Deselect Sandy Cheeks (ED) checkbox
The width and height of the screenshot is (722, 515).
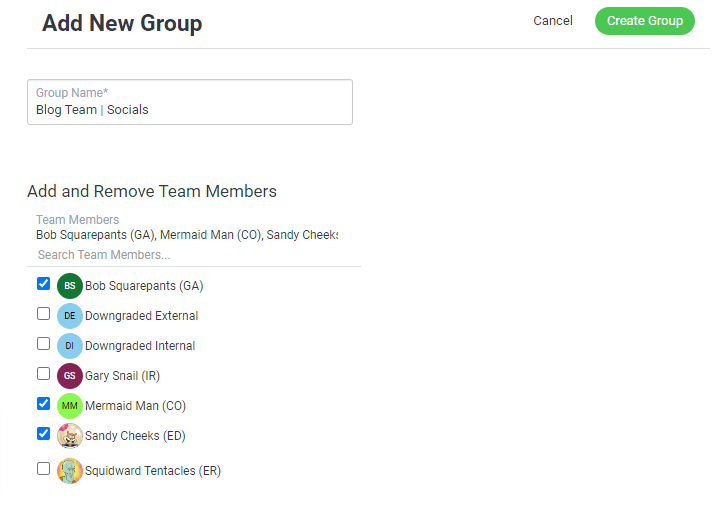click(x=43, y=434)
